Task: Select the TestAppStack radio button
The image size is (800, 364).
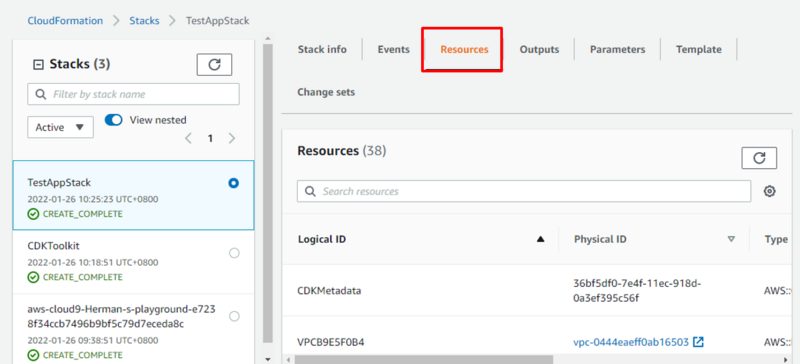Action: pyautogui.click(x=234, y=183)
